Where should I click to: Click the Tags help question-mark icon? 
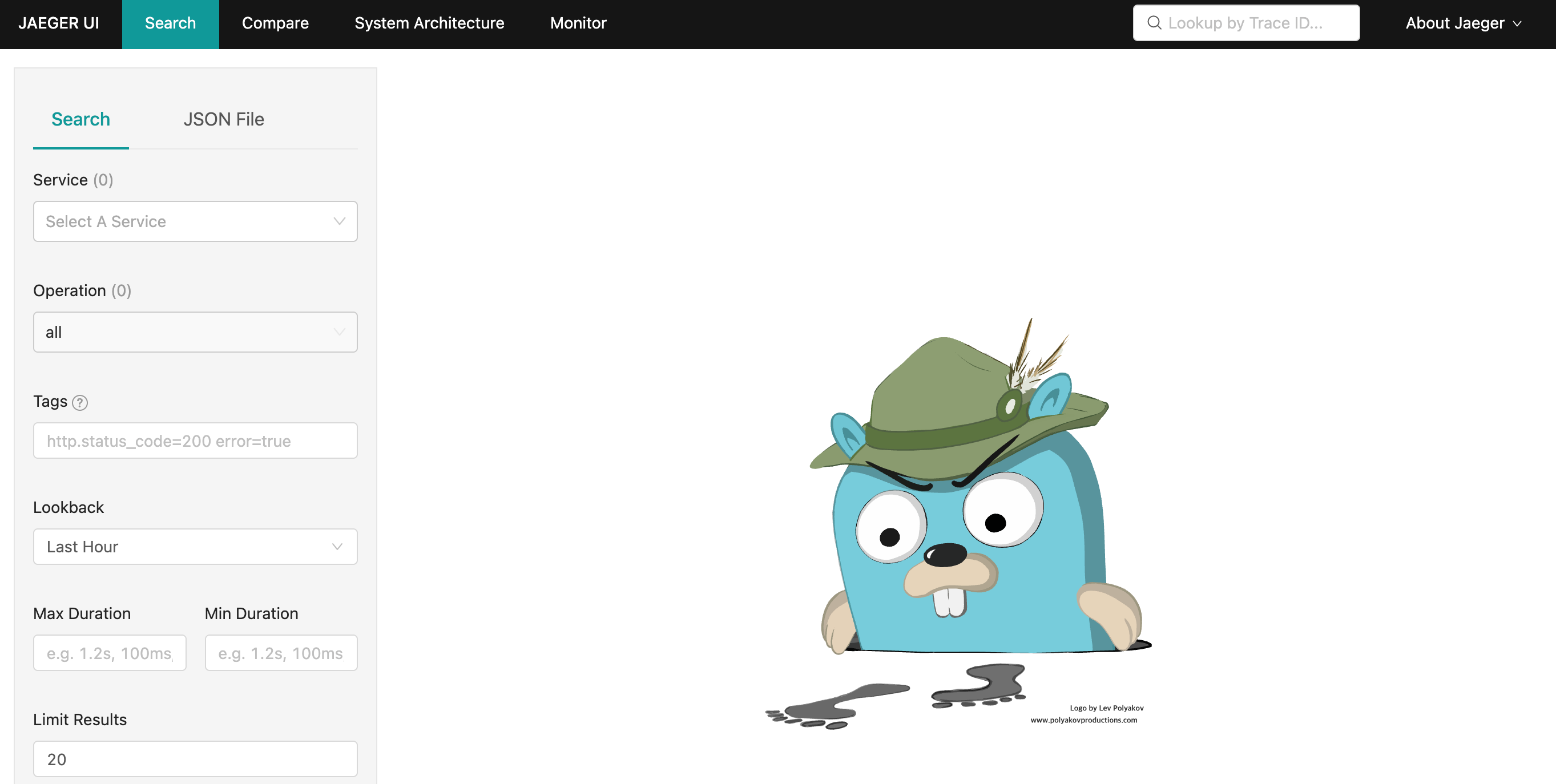[80, 402]
